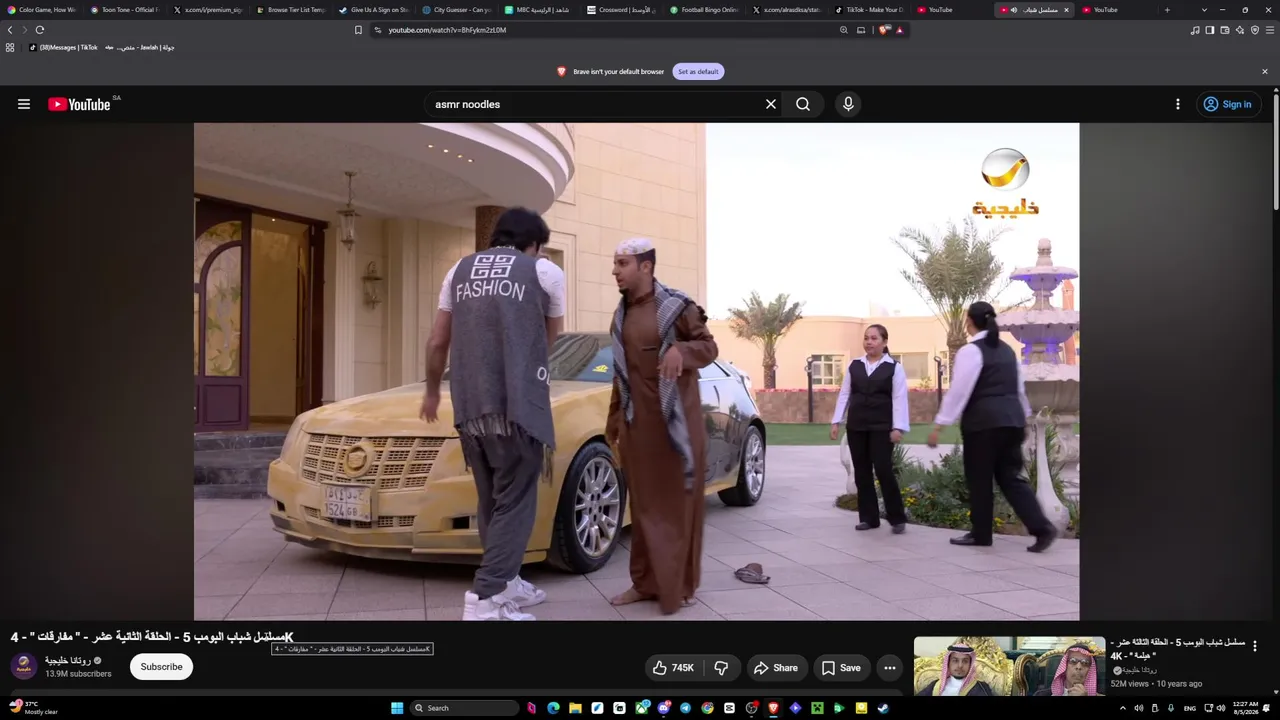Go back to previous page

click(x=10, y=30)
